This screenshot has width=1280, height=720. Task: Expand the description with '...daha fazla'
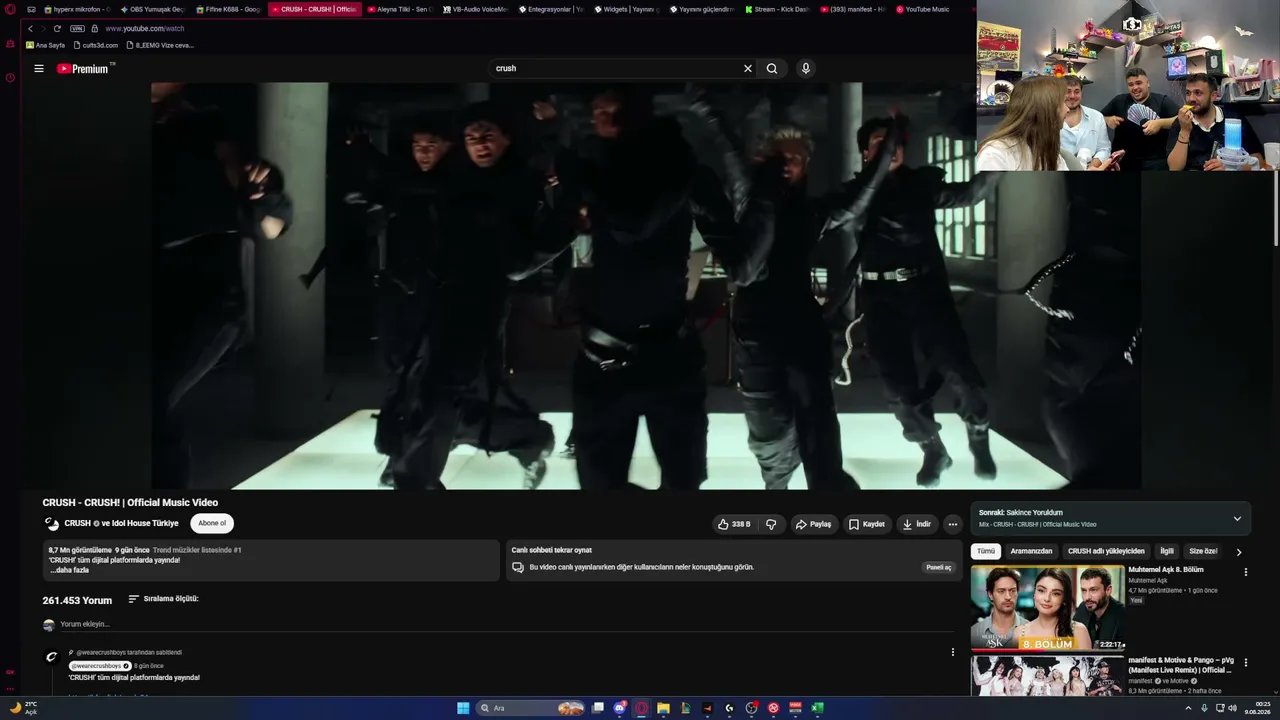pyautogui.click(x=70, y=570)
